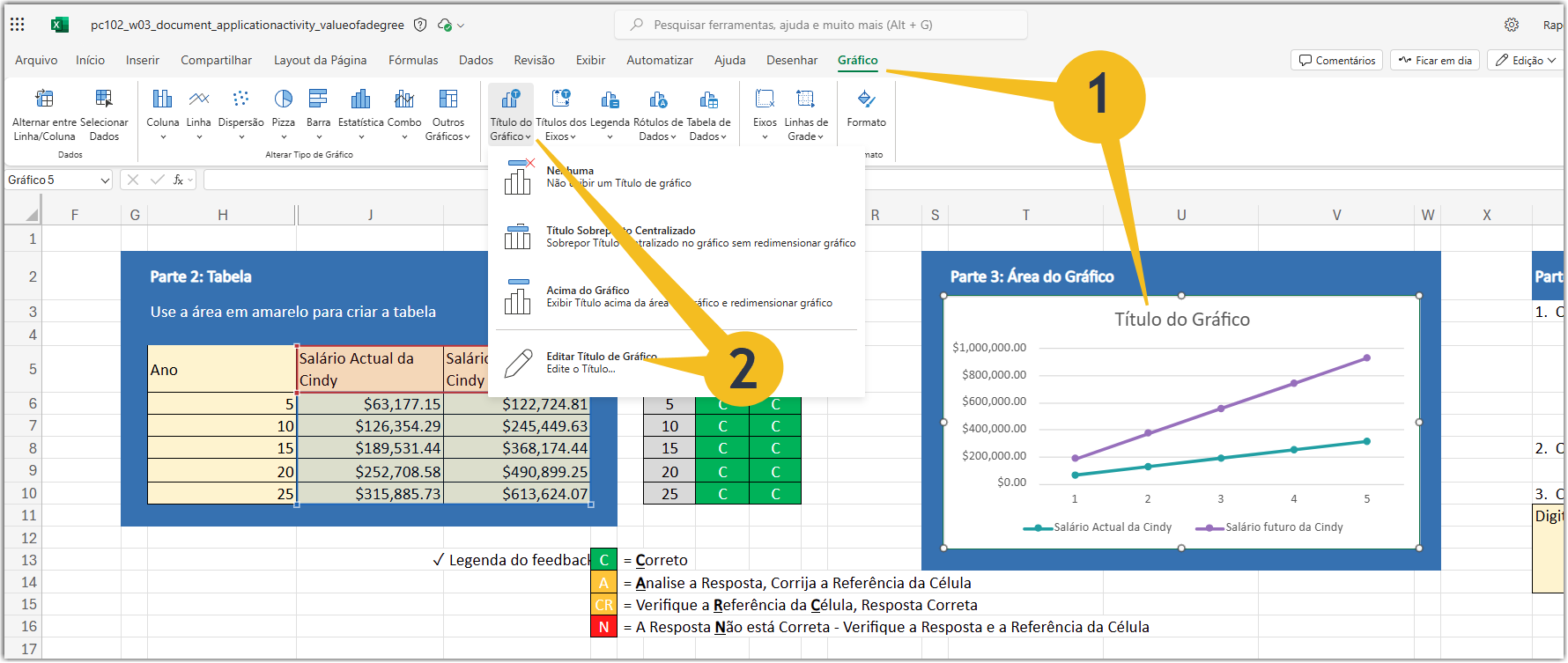1568x663 pixels.
Task: Open the Compartilhar tab
Action: 216,60
